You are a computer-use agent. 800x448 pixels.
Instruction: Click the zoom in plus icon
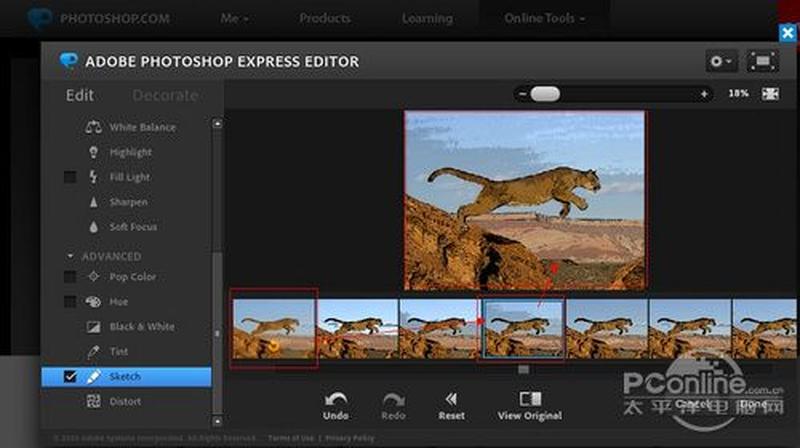point(704,94)
